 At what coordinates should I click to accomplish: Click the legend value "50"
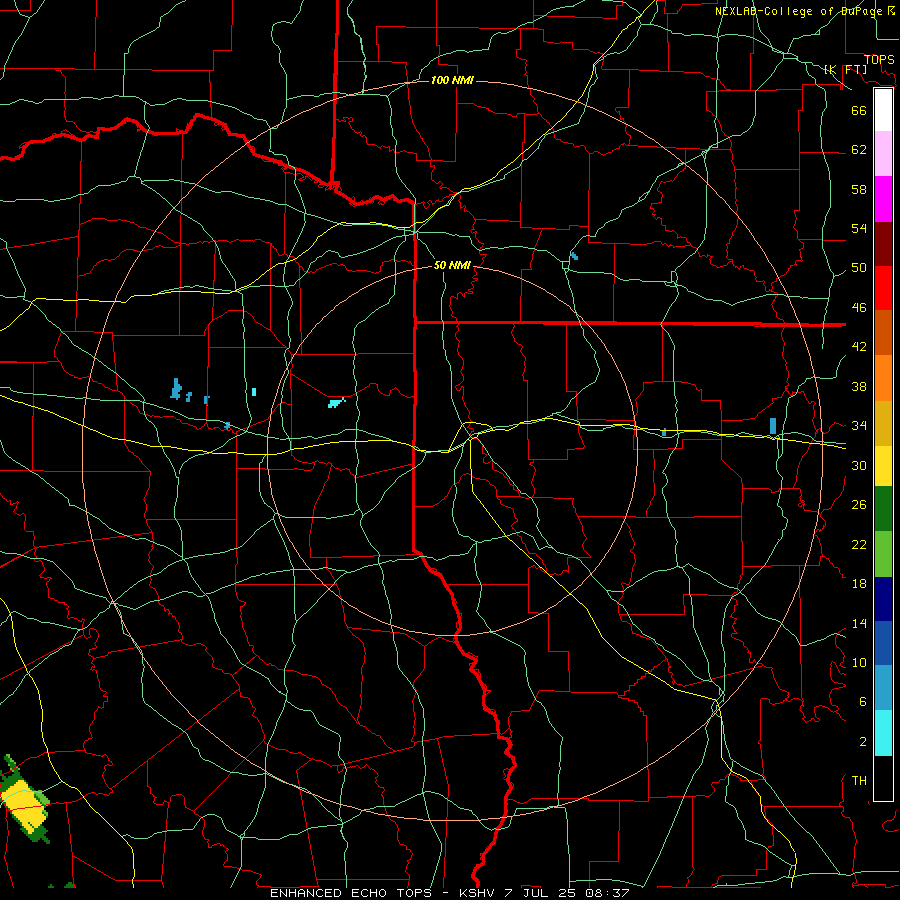859,268
